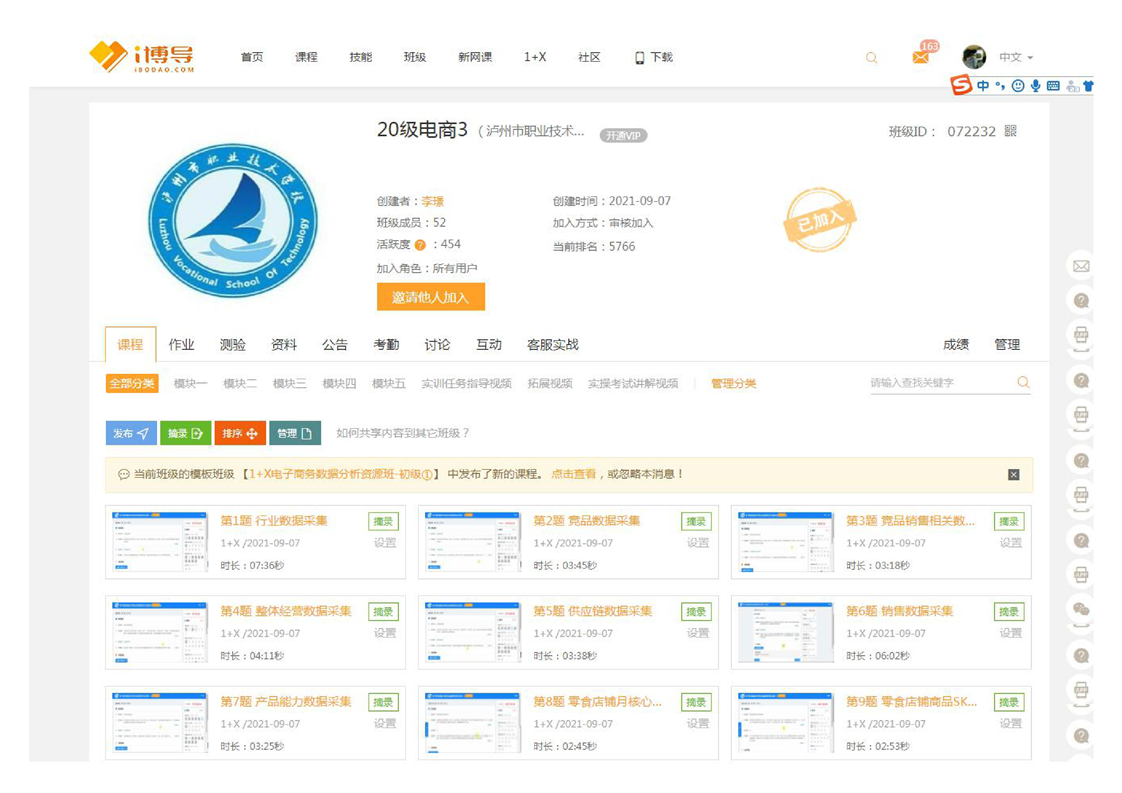Open the 1+X navigation menu
The width and height of the screenshot is (1122, 793).
(x=535, y=57)
